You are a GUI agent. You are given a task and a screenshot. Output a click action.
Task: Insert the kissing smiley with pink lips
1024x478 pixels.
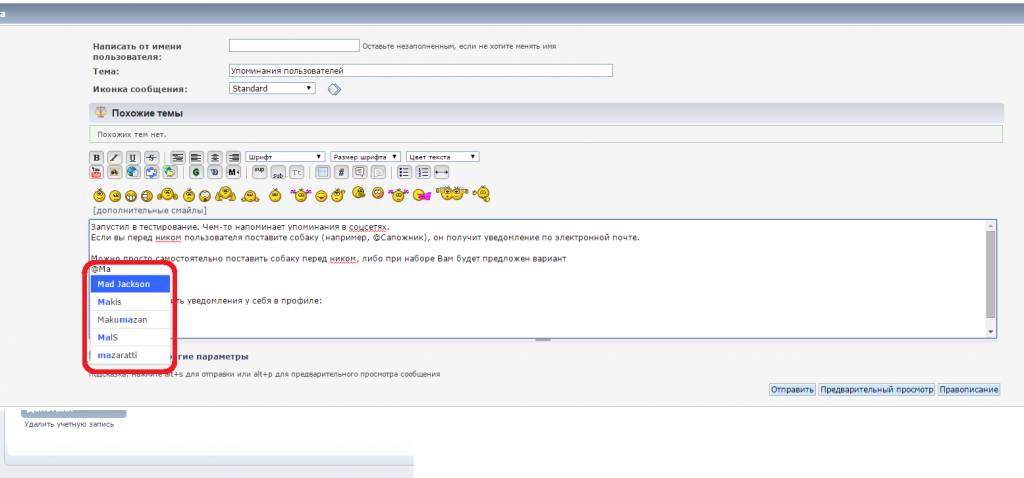pos(422,195)
